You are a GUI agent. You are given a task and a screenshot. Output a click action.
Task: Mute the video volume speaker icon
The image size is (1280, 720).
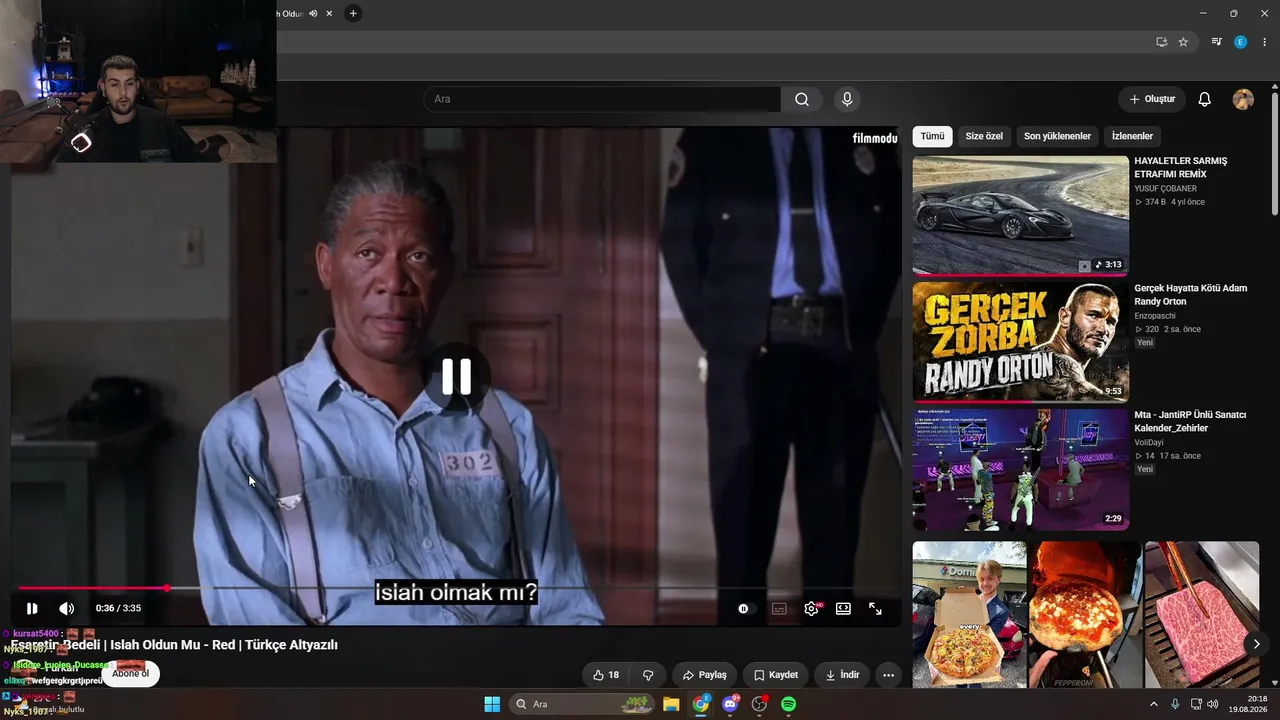point(67,608)
